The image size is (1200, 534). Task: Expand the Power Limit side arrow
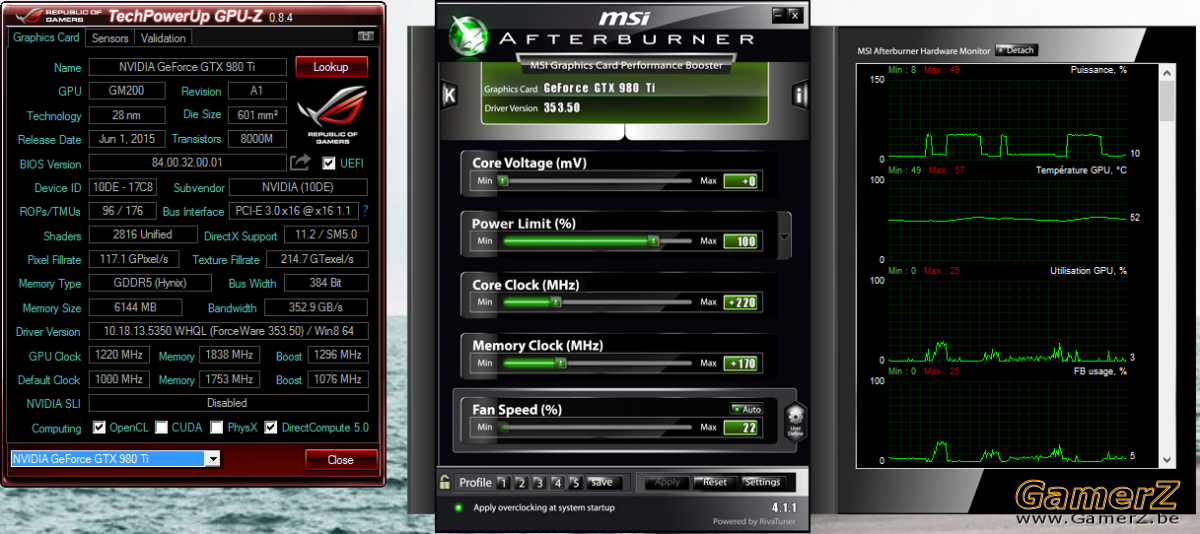[x=784, y=236]
